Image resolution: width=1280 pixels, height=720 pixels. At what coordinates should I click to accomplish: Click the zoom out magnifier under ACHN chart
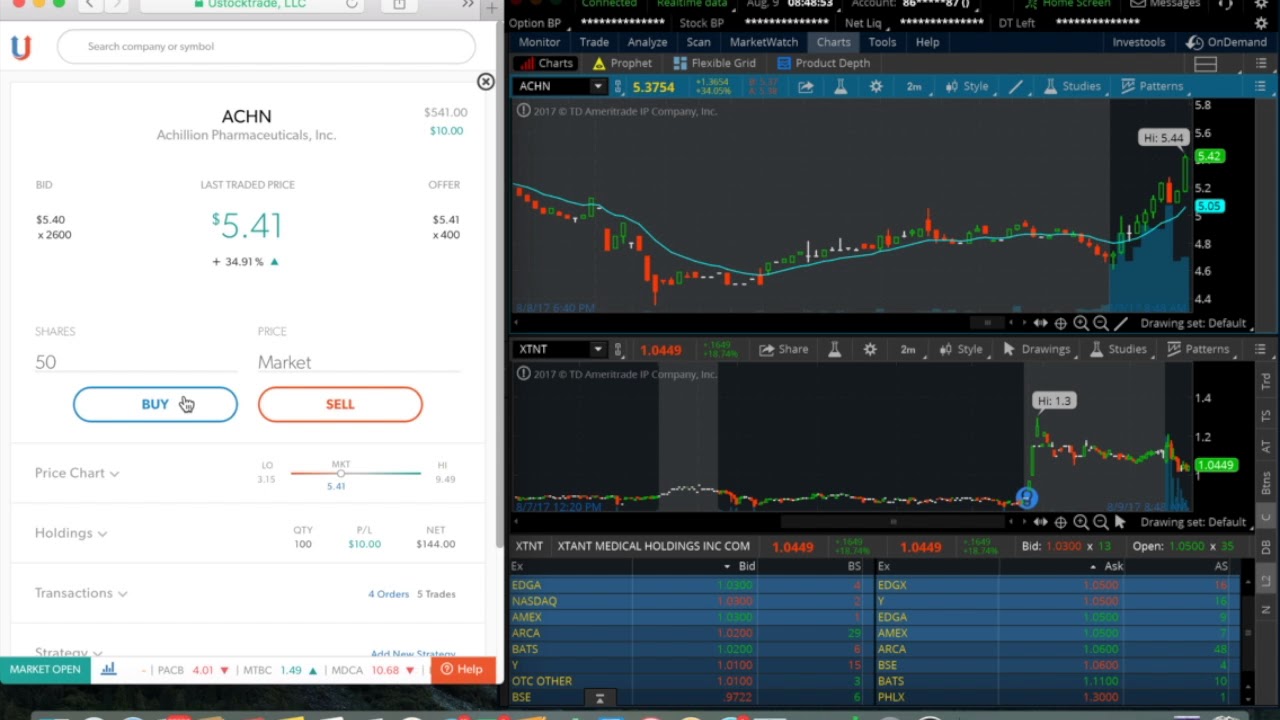(x=1101, y=323)
